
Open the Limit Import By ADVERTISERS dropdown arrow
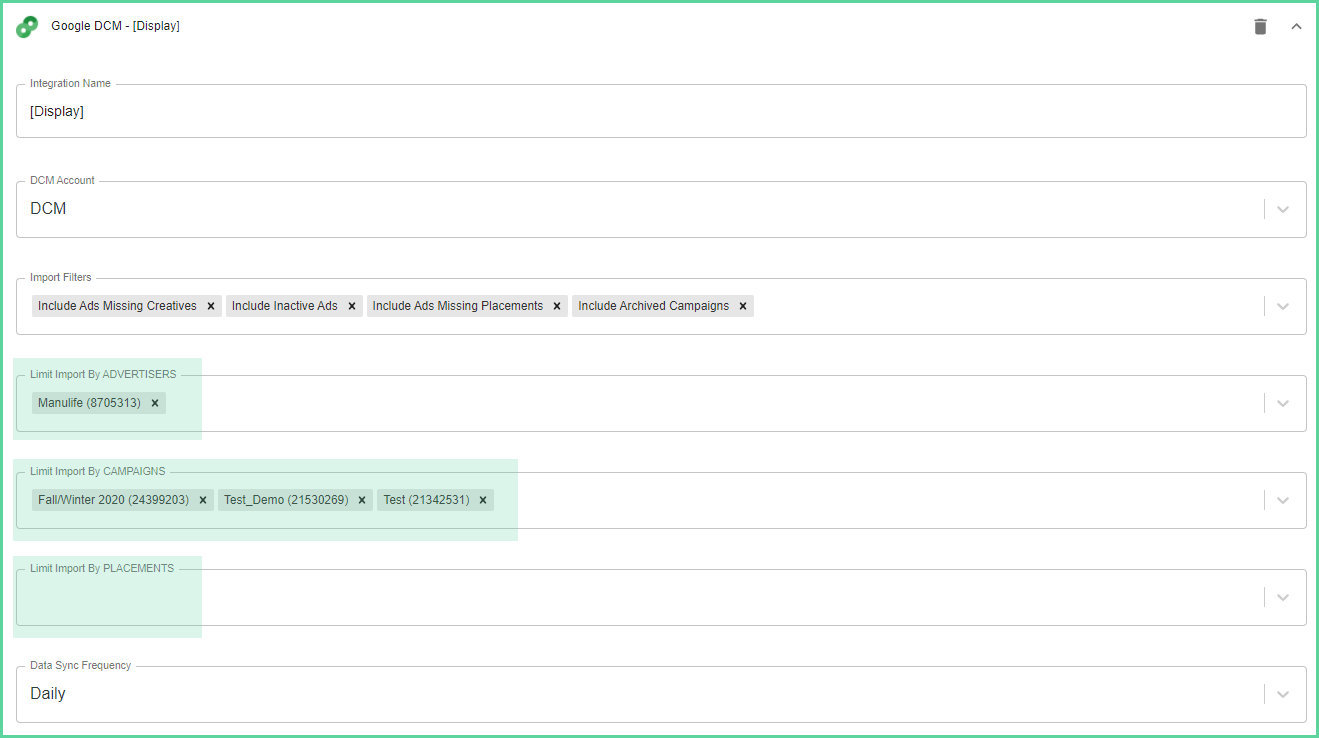coord(1283,403)
